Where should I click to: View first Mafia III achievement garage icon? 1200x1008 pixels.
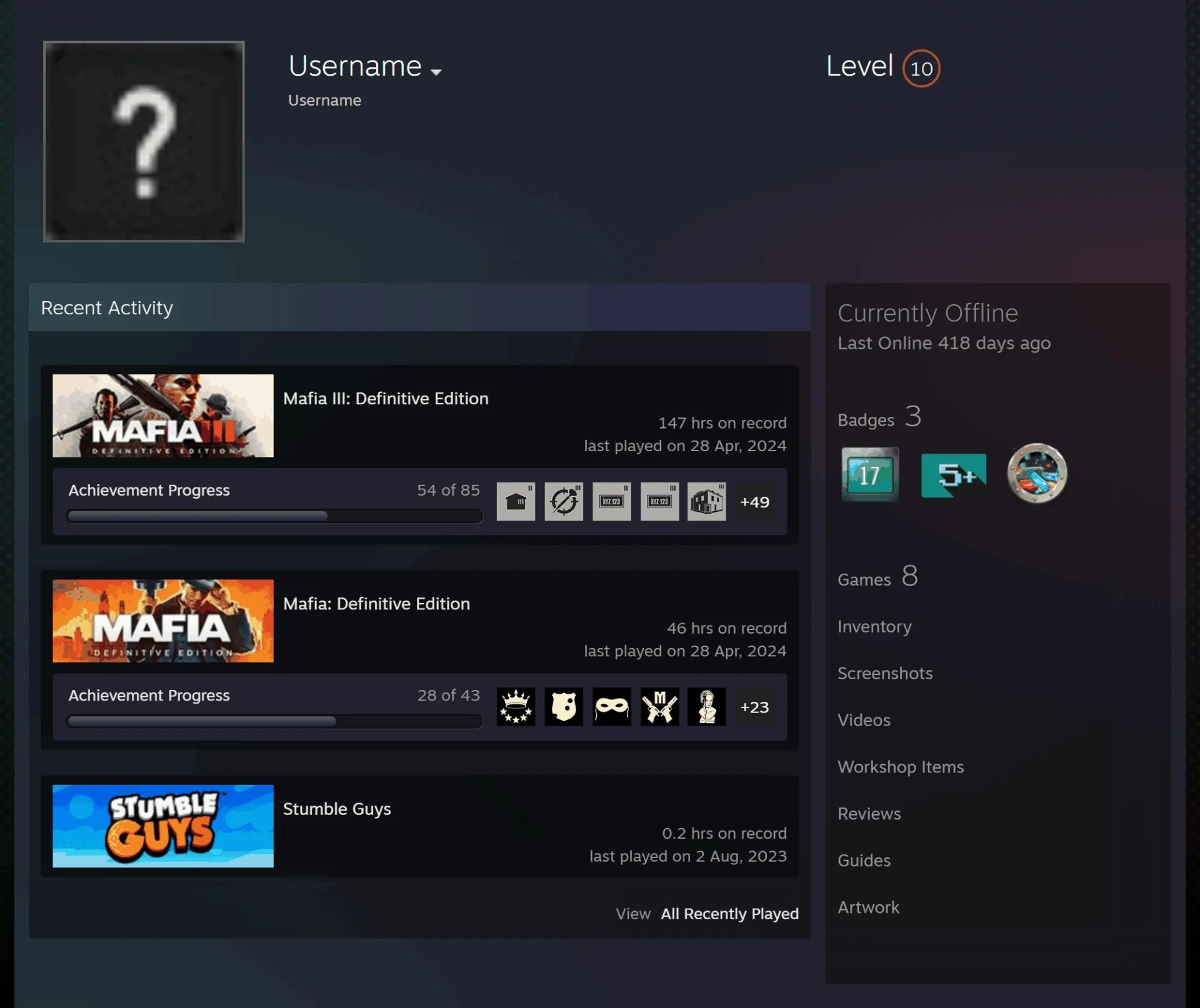(516, 501)
